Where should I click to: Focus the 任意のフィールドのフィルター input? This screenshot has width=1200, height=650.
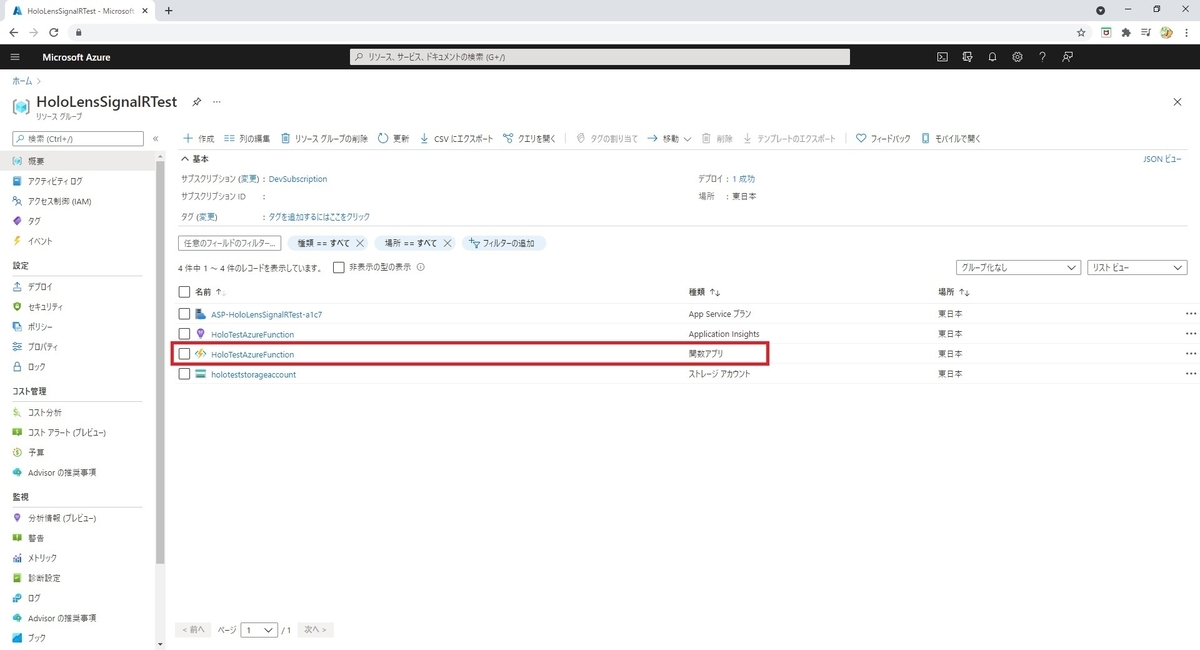point(229,243)
